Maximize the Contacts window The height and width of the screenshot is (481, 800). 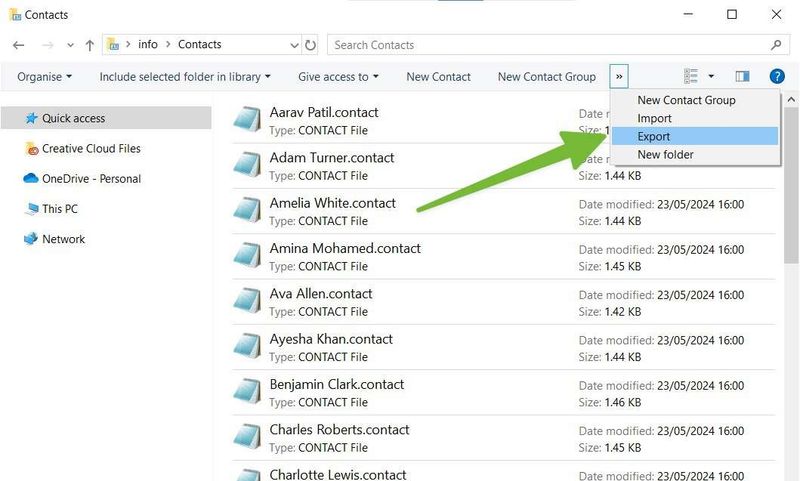732,14
